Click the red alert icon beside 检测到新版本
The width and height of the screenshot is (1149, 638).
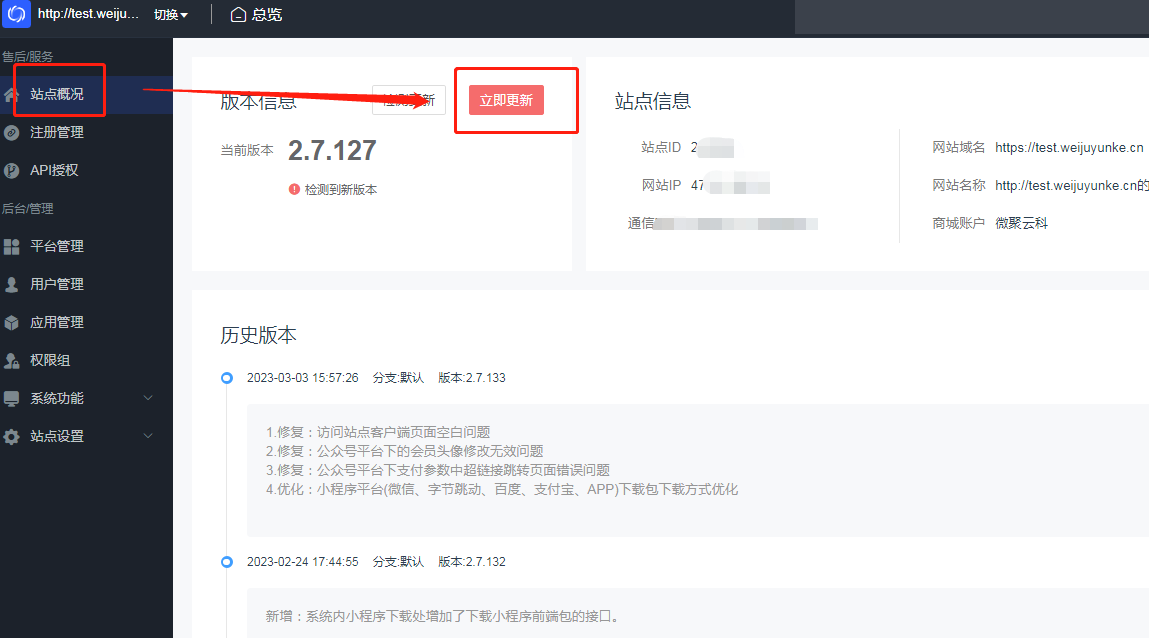point(294,190)
